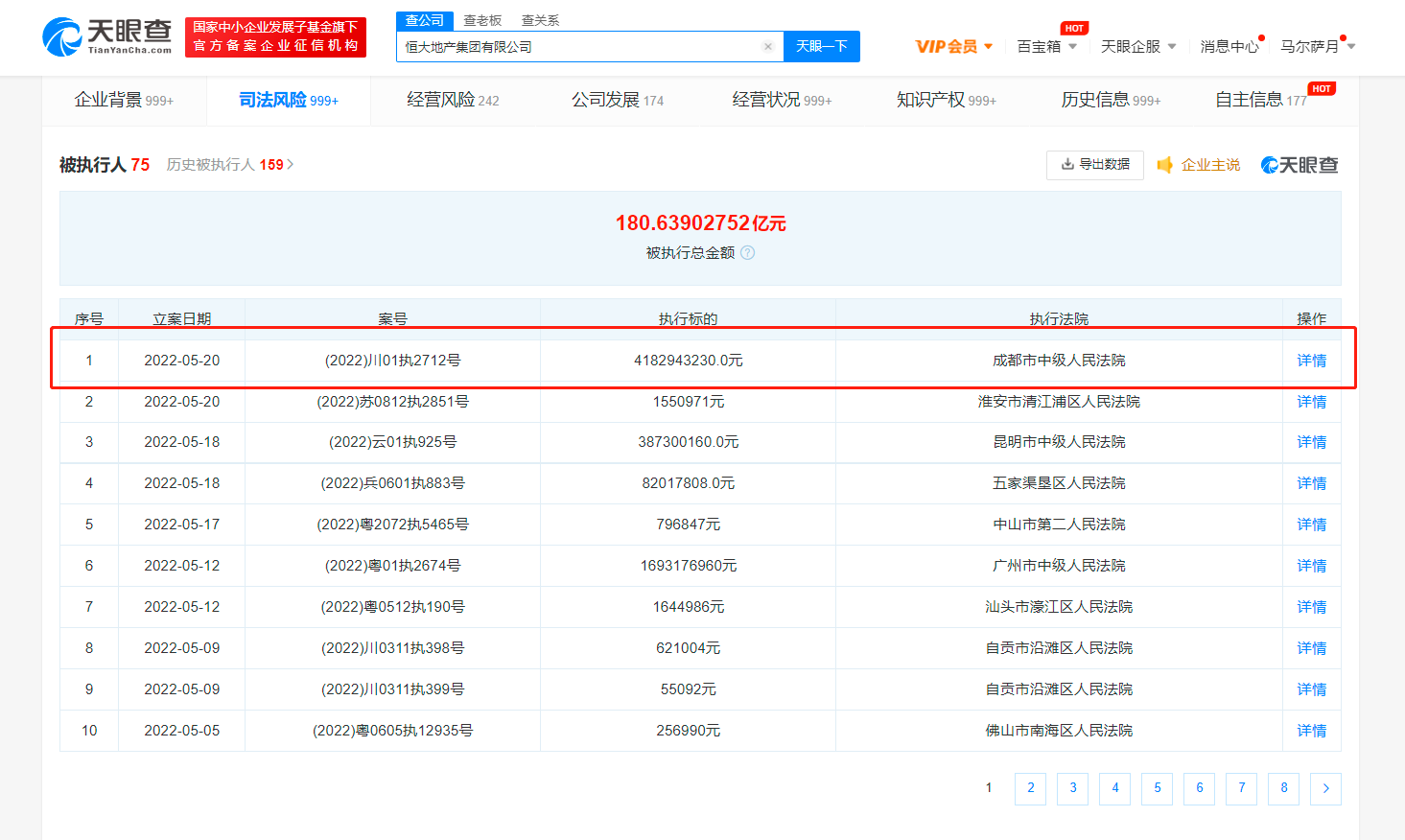Open the 经营状况 tab

[782, 100]
